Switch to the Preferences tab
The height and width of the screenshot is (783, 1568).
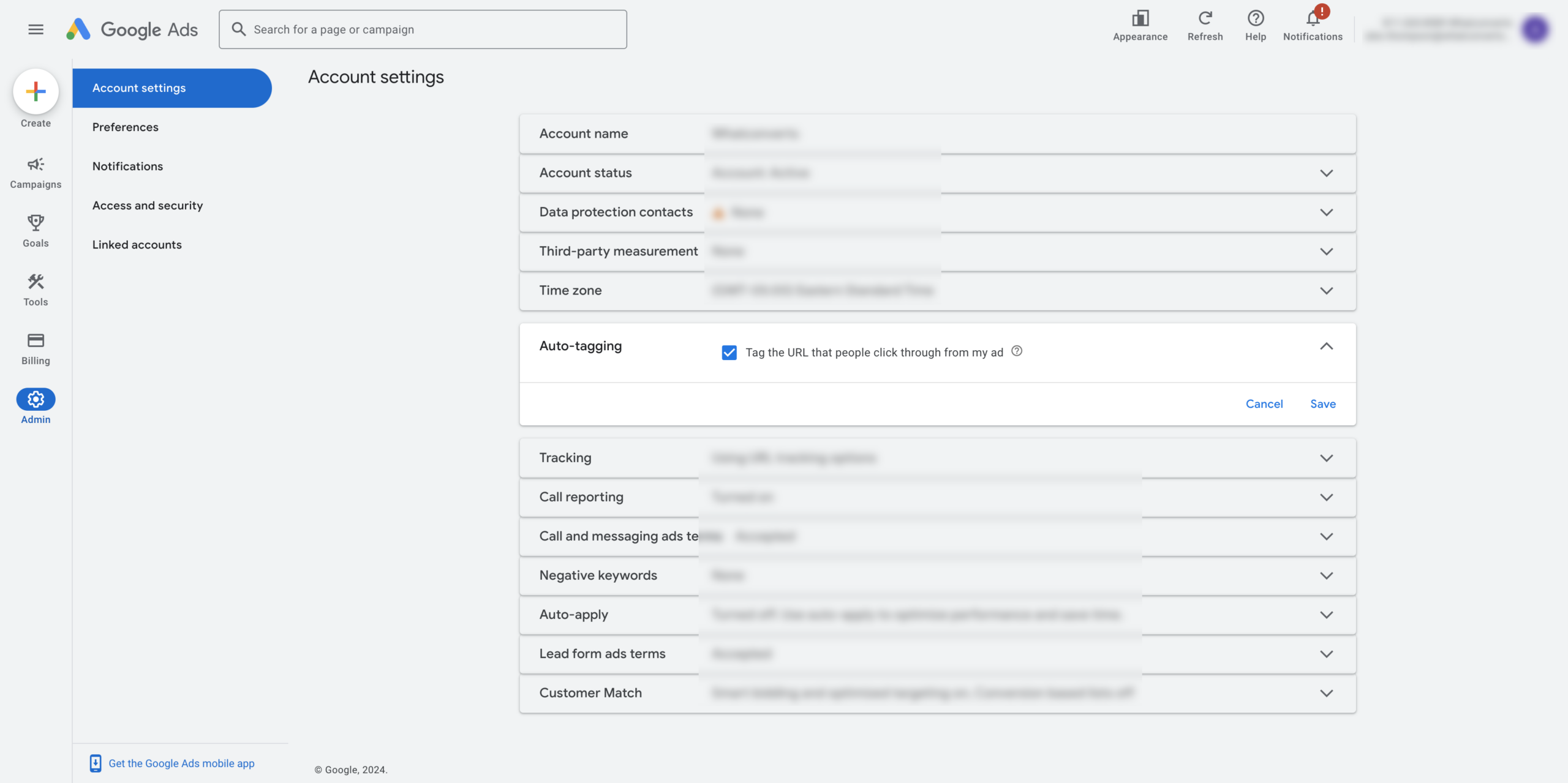(126, 127)
